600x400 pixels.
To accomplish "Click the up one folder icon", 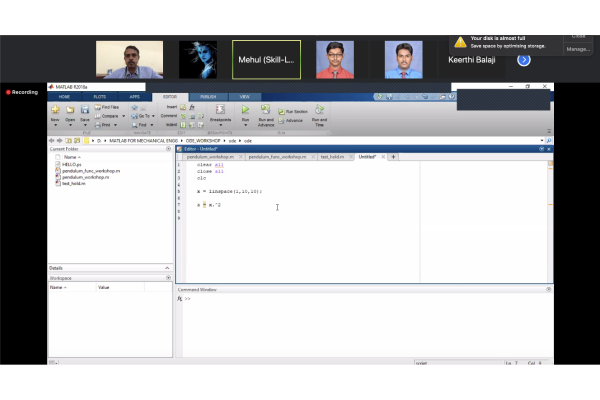I will (68, 141).
